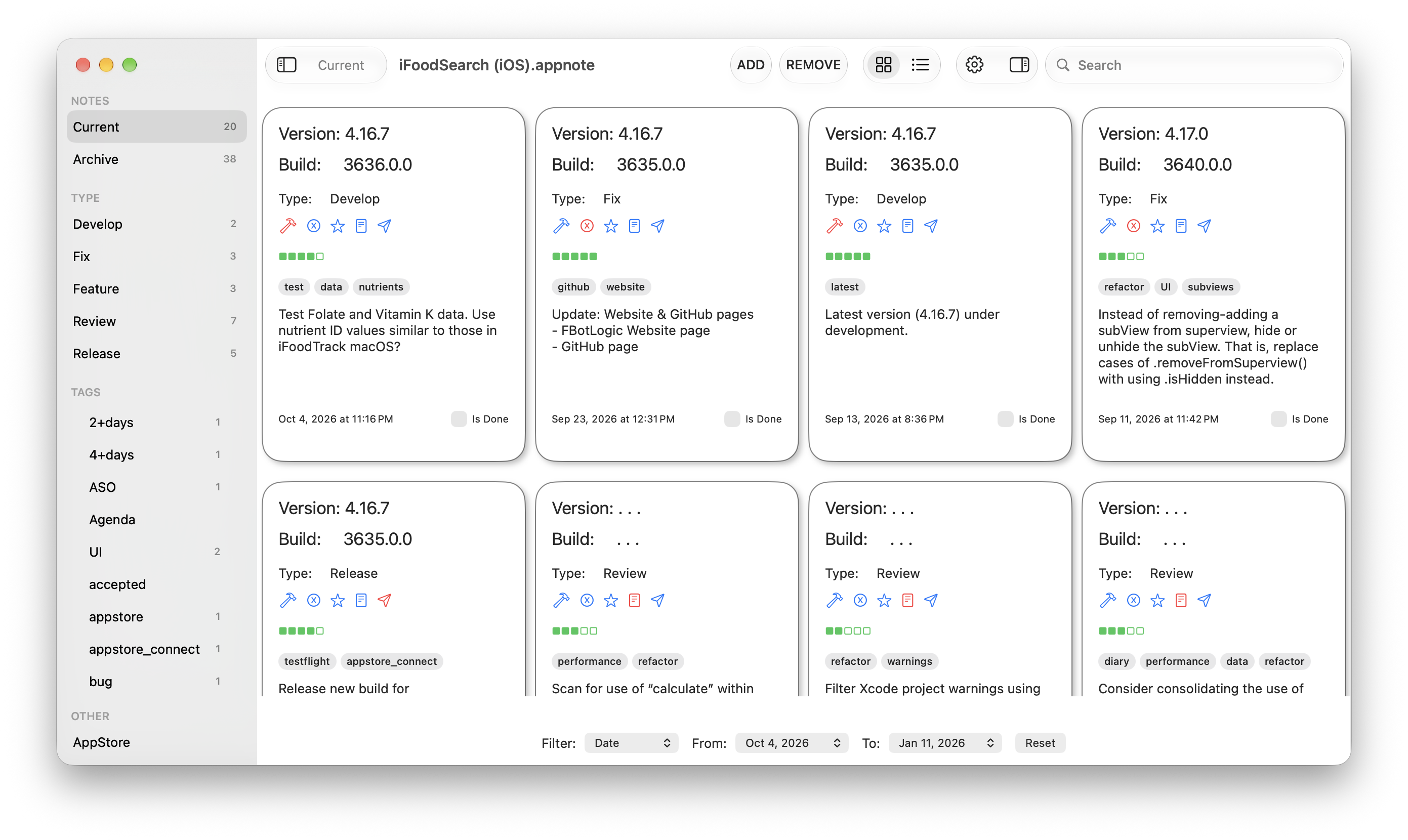The height and width of the screenshot is (840, 1408).
Task: Open the From date Oct 4, 2026 picker
Action: tap(792, 743)
